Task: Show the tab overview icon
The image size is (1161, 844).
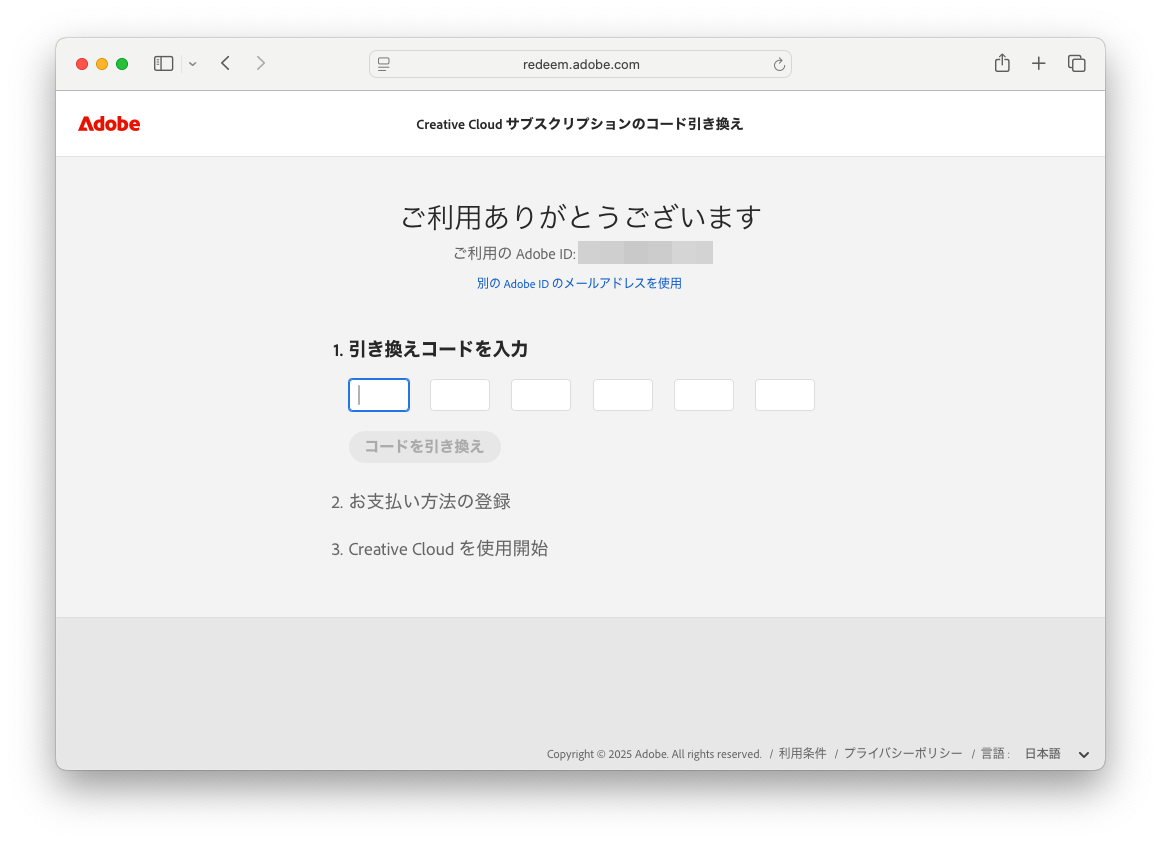Action: (1077, 64)
